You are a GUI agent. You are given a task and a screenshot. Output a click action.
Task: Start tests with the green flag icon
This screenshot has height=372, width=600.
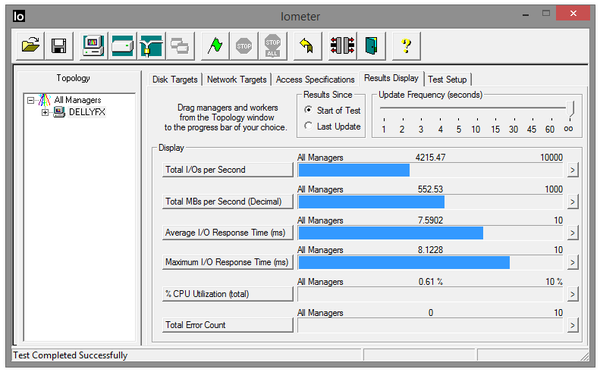coord(215,46)
